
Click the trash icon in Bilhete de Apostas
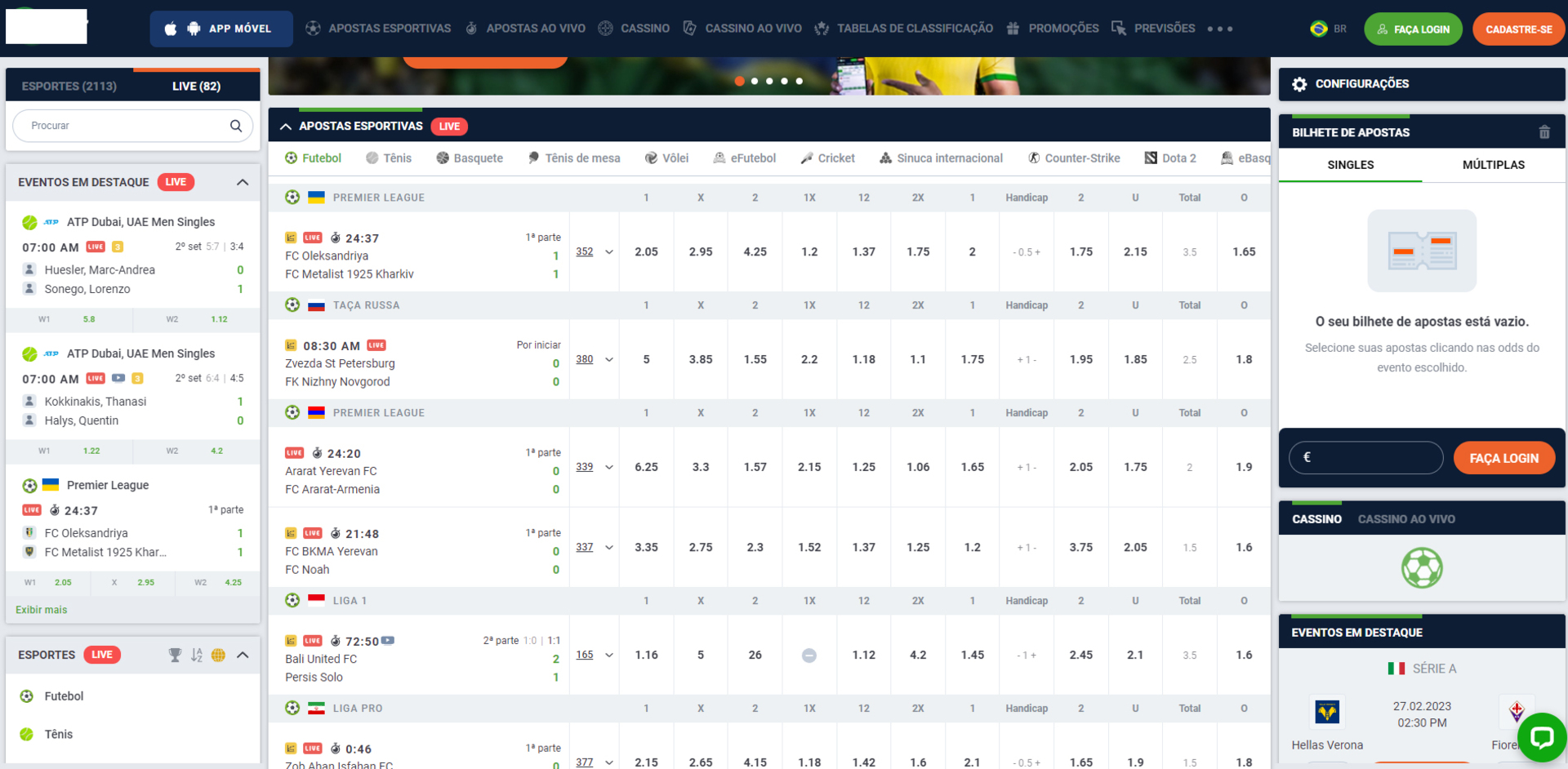click(1543, 132)
